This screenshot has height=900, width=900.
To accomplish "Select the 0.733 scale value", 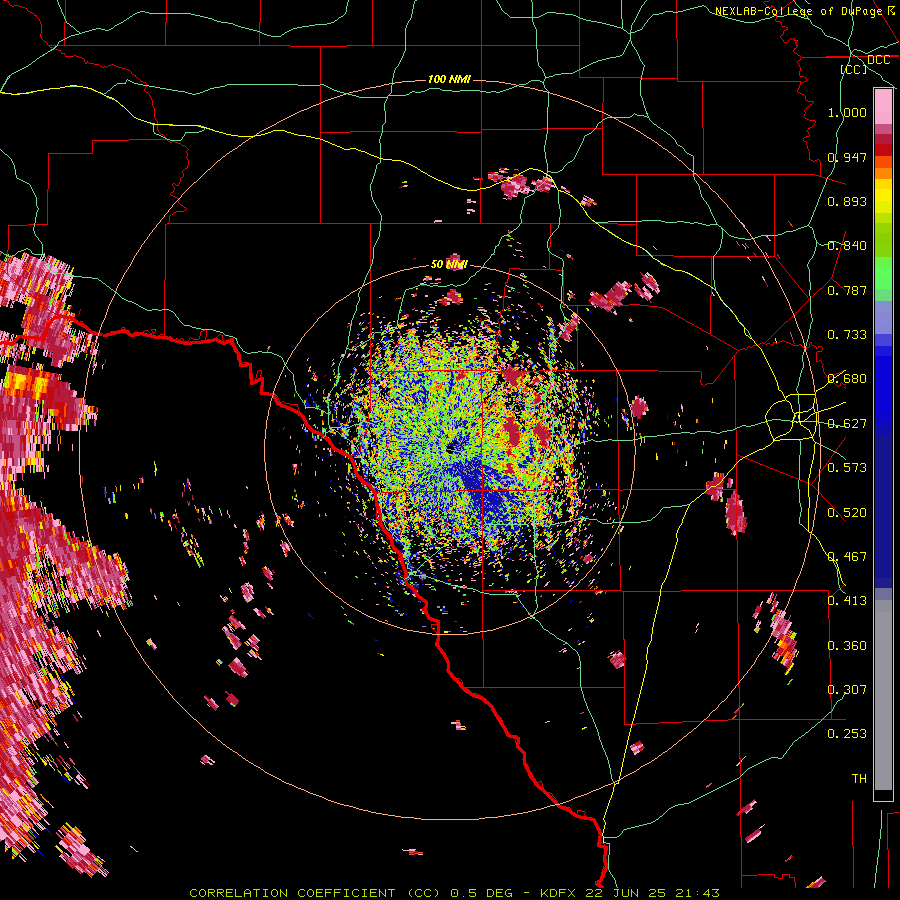I will tap(847, 335).
